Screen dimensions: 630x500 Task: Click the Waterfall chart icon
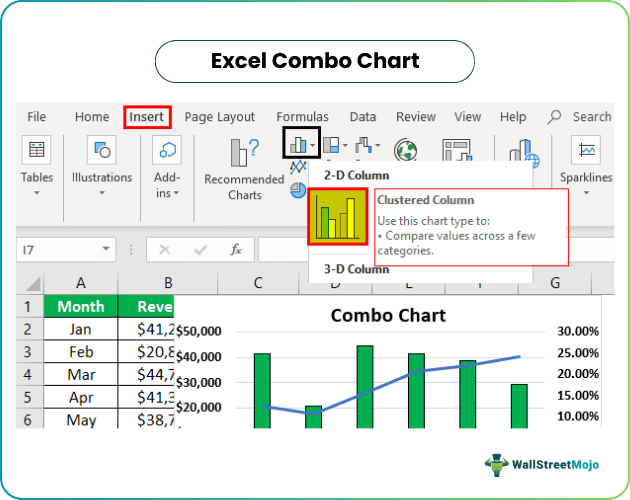(x=364, y=145)
